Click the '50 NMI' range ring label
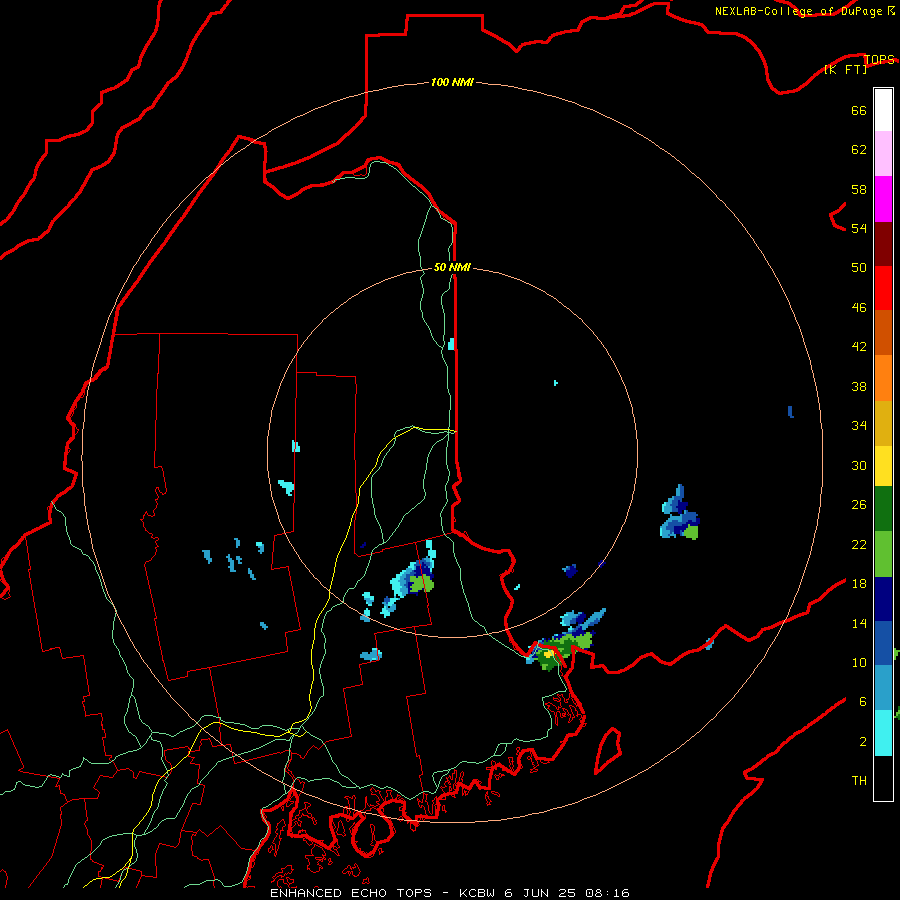 click(x=452, y=267)
